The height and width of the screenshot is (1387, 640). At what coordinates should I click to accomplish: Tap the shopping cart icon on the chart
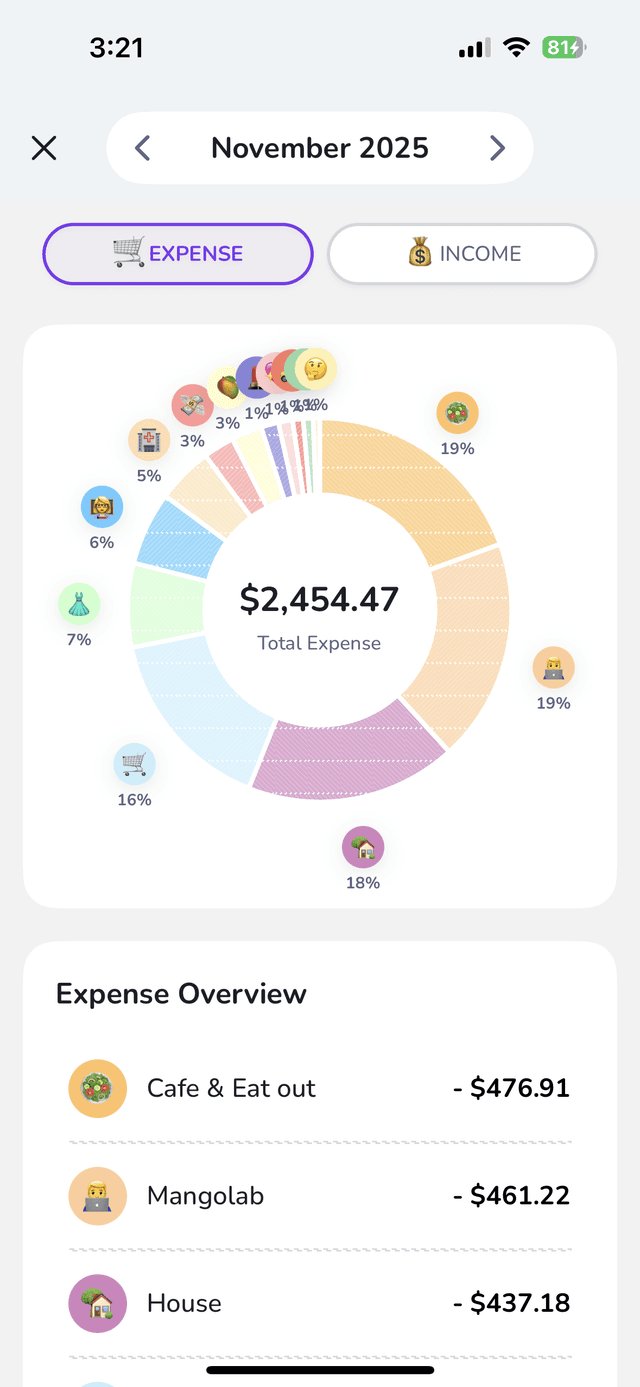click(134, 764)
